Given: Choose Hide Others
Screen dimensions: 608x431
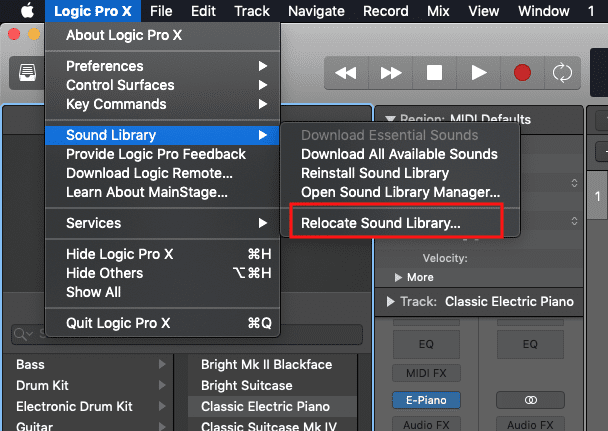Looking at the screenshot, I should click(x=162, y=273).
